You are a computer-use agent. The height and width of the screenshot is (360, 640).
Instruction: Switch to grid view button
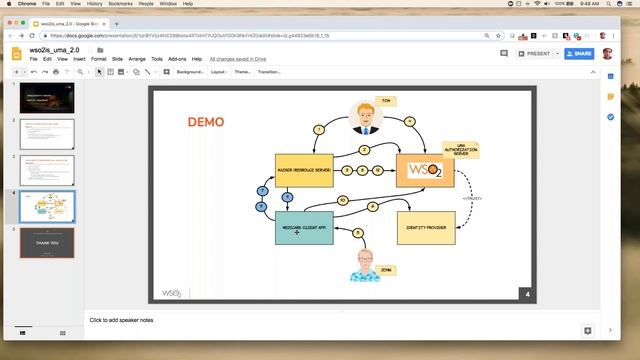(62, 333)
